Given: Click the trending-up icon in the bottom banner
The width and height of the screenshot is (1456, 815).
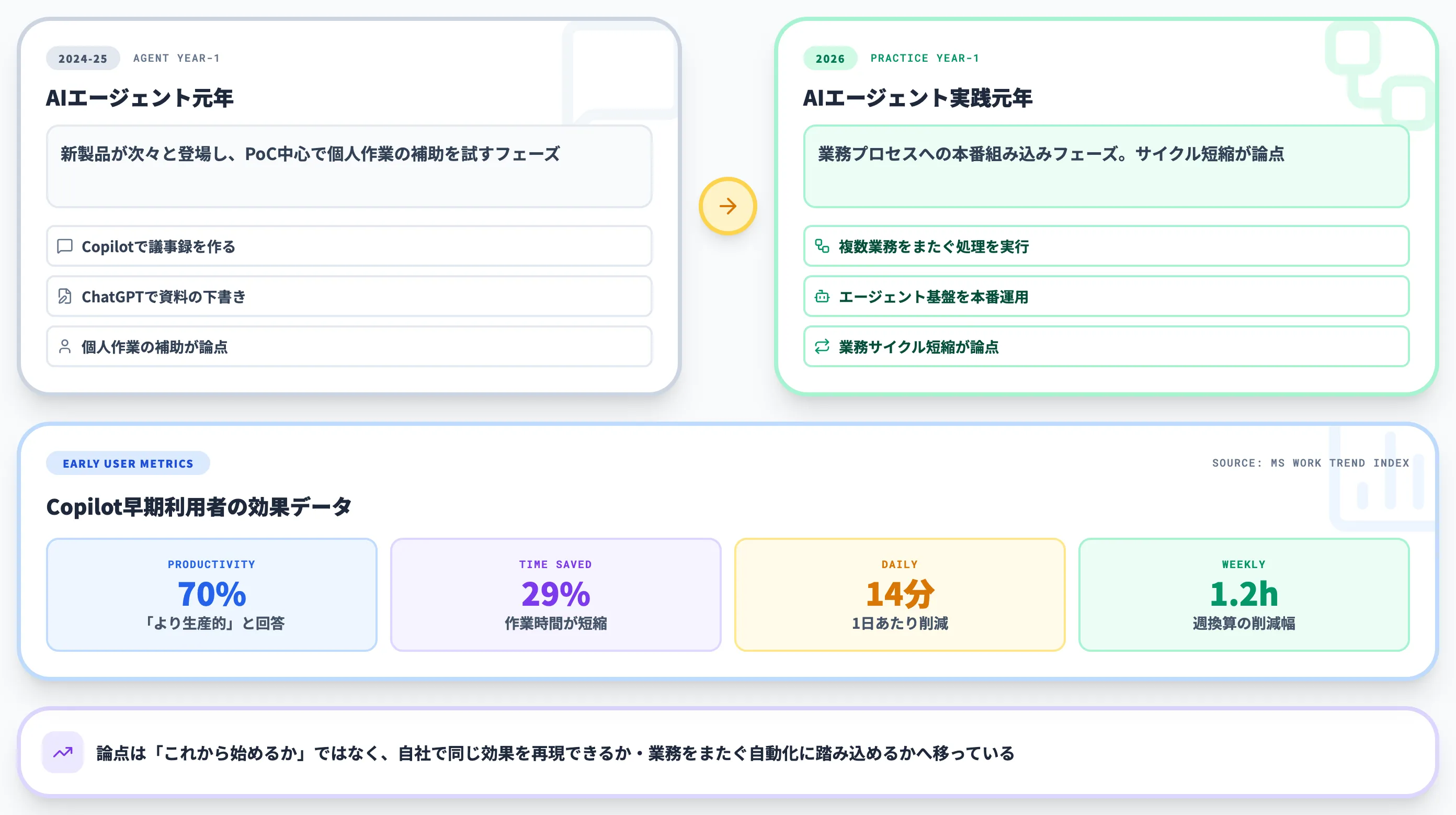Looking at the screenshot, I should click(63, 752).
